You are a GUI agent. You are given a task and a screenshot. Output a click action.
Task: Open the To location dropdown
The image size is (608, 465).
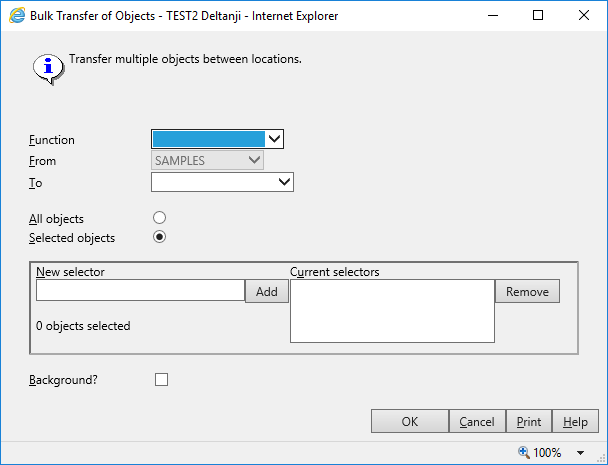(284, 182)
